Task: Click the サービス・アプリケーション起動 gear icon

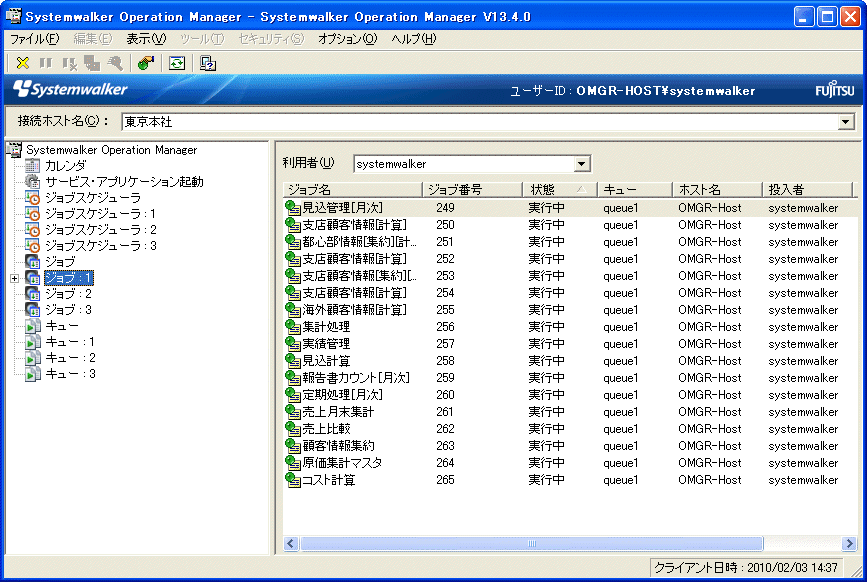Action: coord(33,181)
